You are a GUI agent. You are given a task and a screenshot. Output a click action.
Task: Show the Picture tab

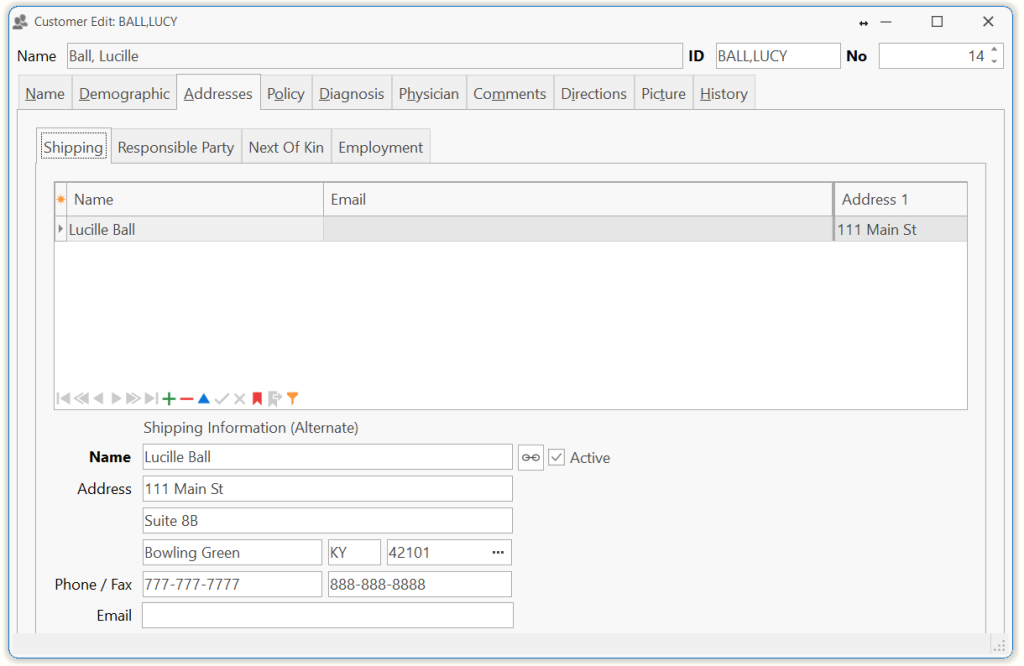click(x=663, y=94)
